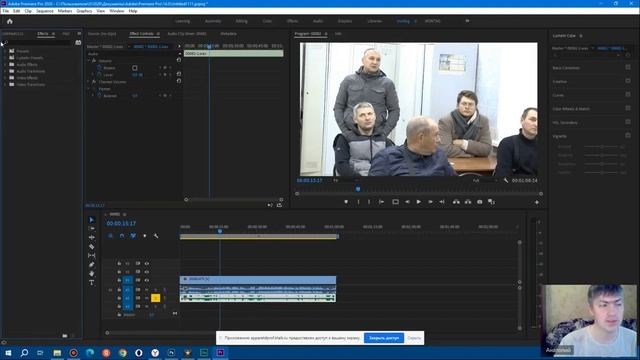Open Program monitor settings wrench

506,180
